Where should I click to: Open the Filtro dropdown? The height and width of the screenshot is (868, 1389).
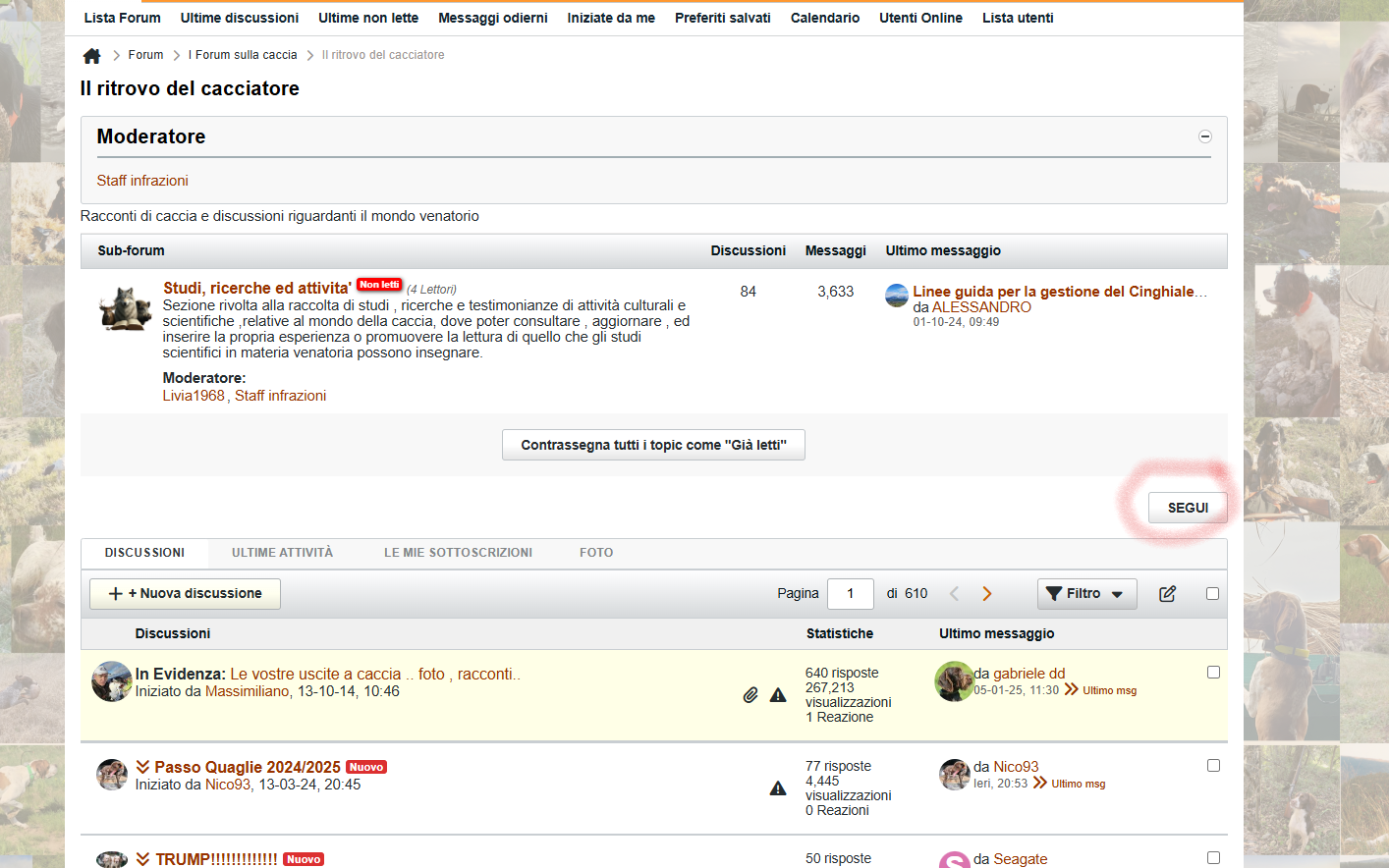(1085, 594)
